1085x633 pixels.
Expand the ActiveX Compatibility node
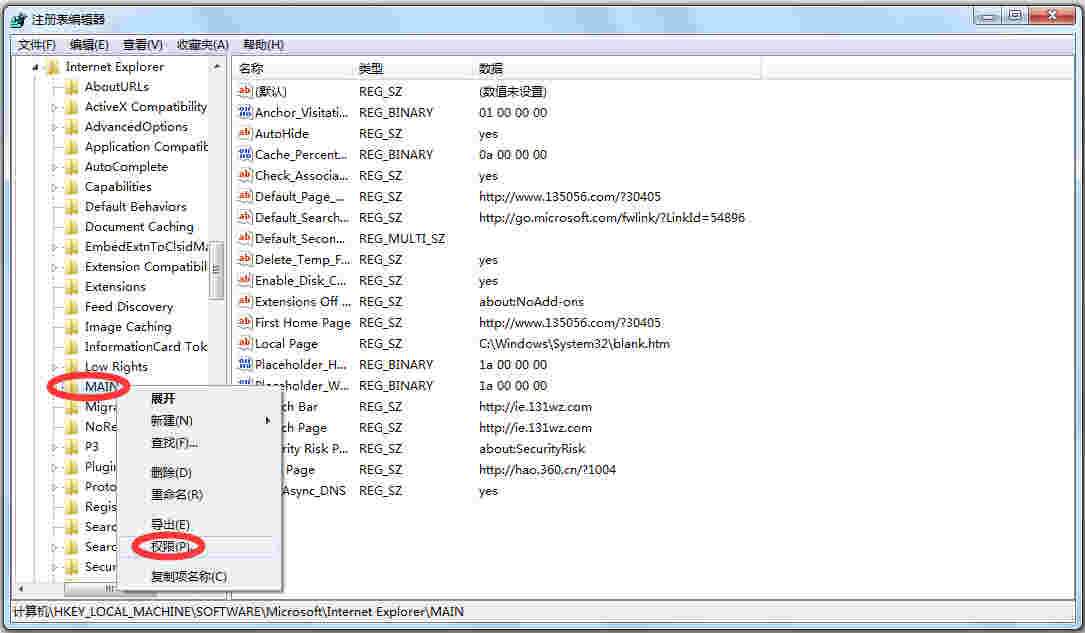point(54,107)
